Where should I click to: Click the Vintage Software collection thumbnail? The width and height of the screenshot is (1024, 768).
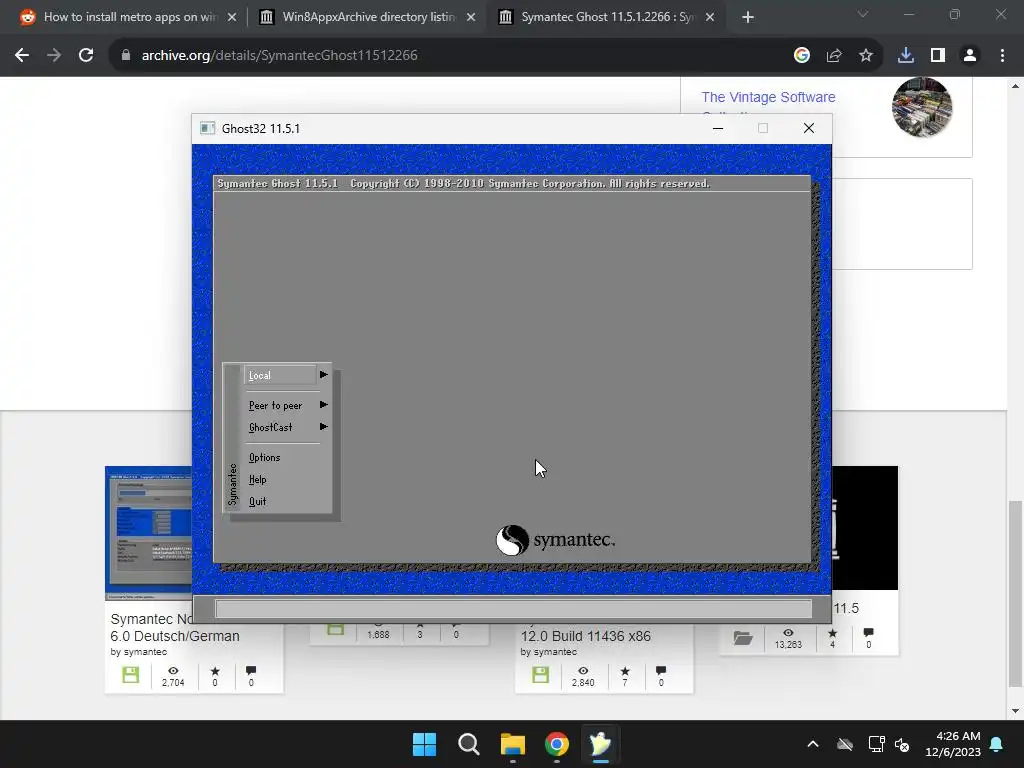tap(921, 106)
